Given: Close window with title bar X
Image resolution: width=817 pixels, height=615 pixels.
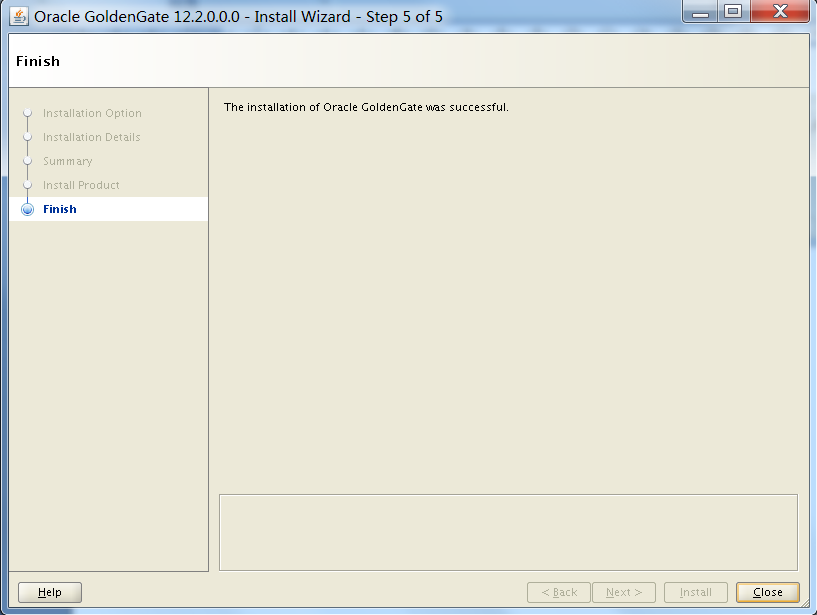Looking at the screenshot, I should [x=780, y=11].
